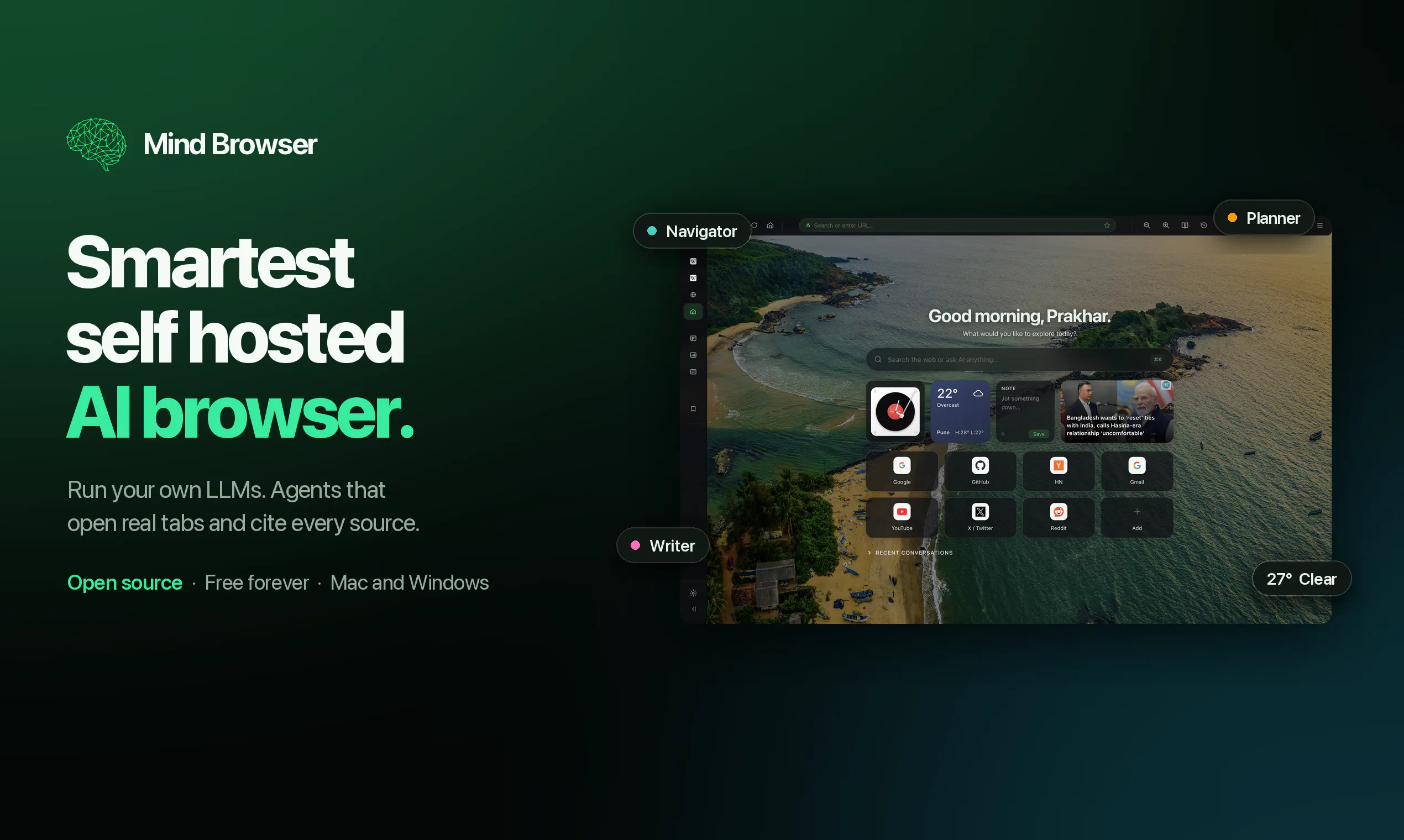Click the reload page icon
Image resolution: width=1404 pixels, height=840 pixels.
[754, 225]
